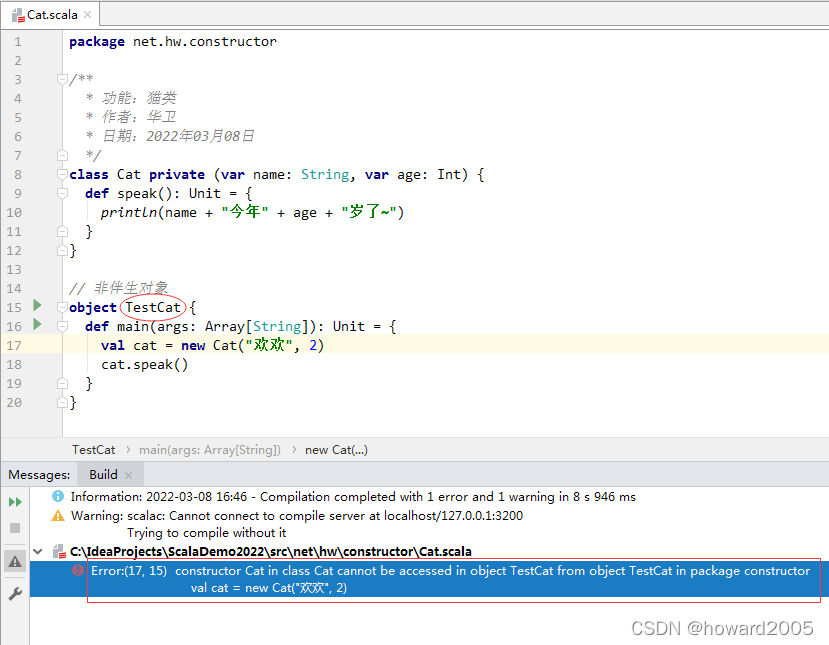This screenshot has height=645, width=829.
Task: Collapse speak method fold on line 9
Action: (x=62, y=194)
